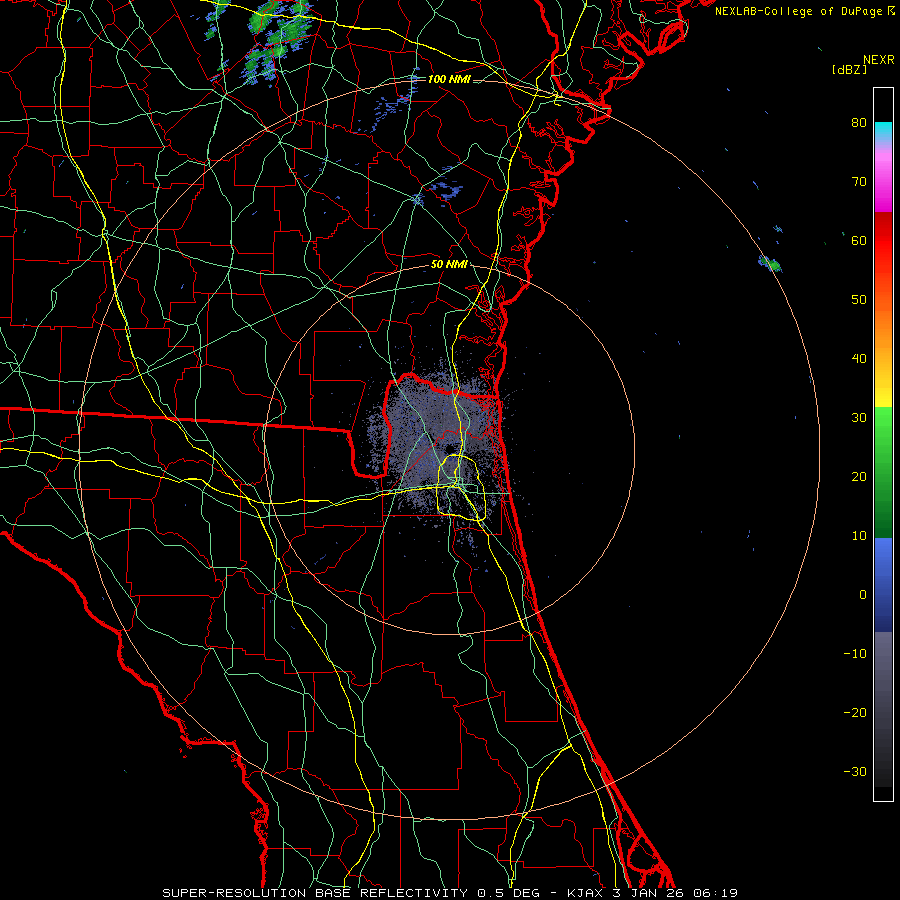The height and width of the screenshot is (900, 900).
Task: Click the 100 NMI range ring label
Action: click(x=449, y=79)
